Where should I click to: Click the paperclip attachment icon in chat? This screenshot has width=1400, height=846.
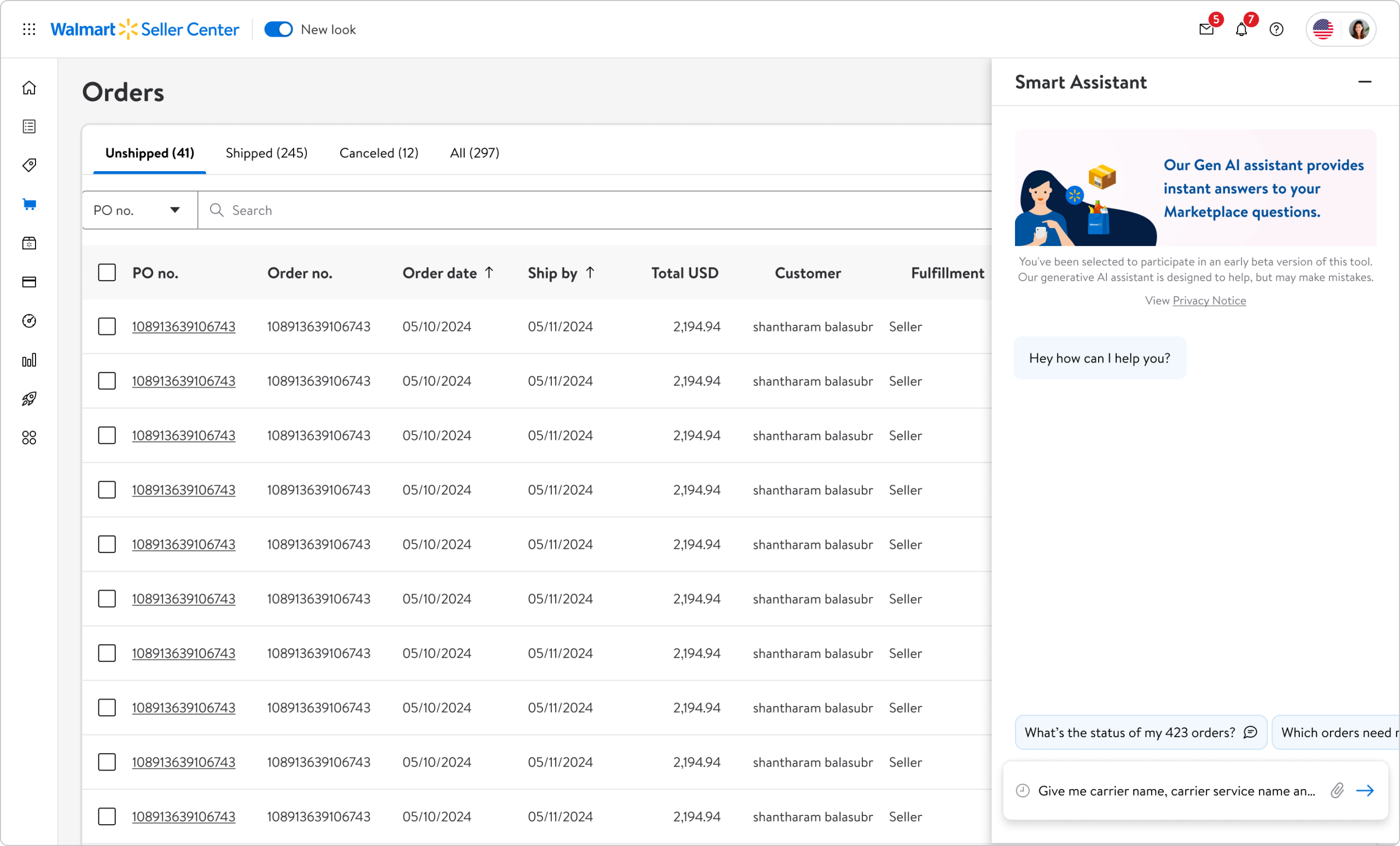point(1337,790)
